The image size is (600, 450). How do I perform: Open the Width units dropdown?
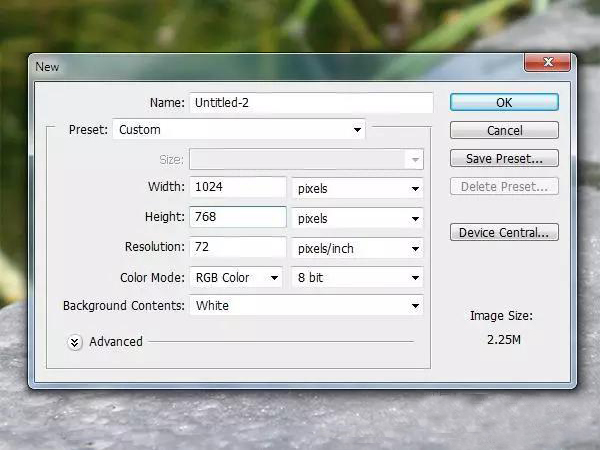[x=357, y=188]
